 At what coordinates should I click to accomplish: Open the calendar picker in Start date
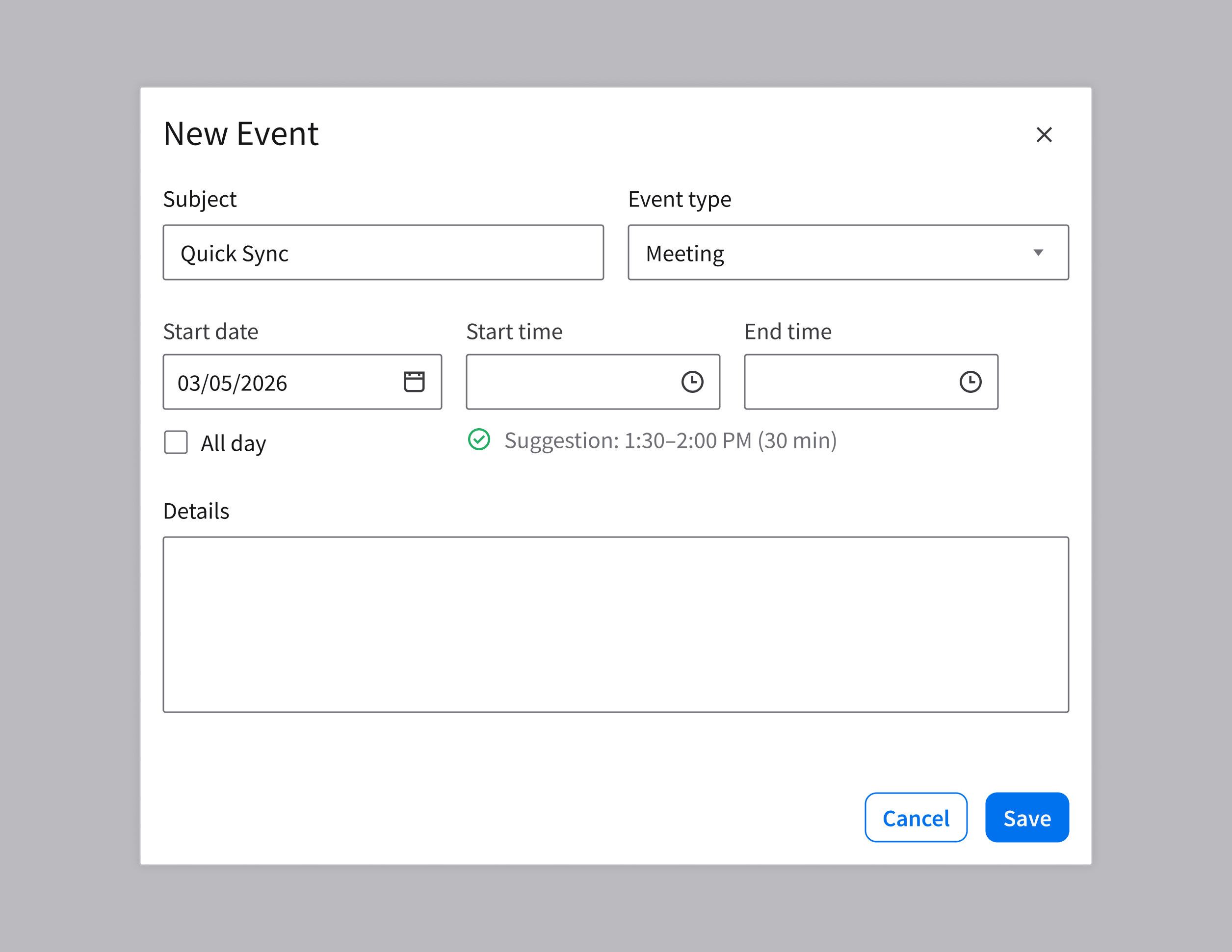tap(414, 382)
